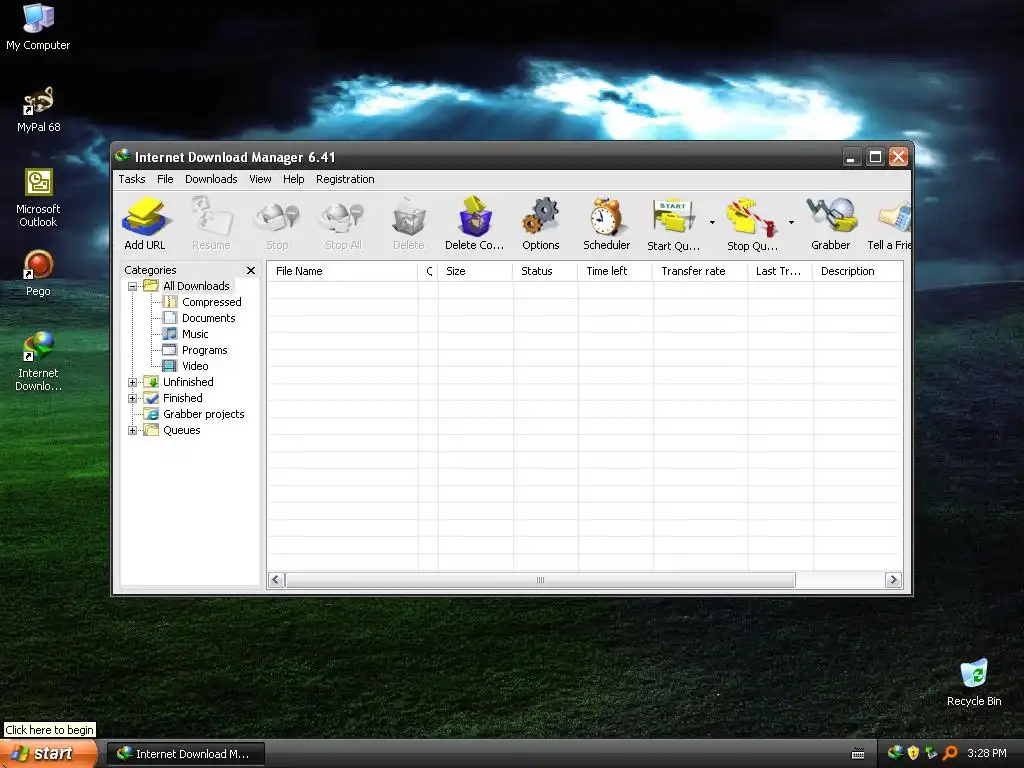This screenshot has height=768, width=1024.
Task: Click the horizontal scrollbar left arrow
Action: [x=276, y=580]
